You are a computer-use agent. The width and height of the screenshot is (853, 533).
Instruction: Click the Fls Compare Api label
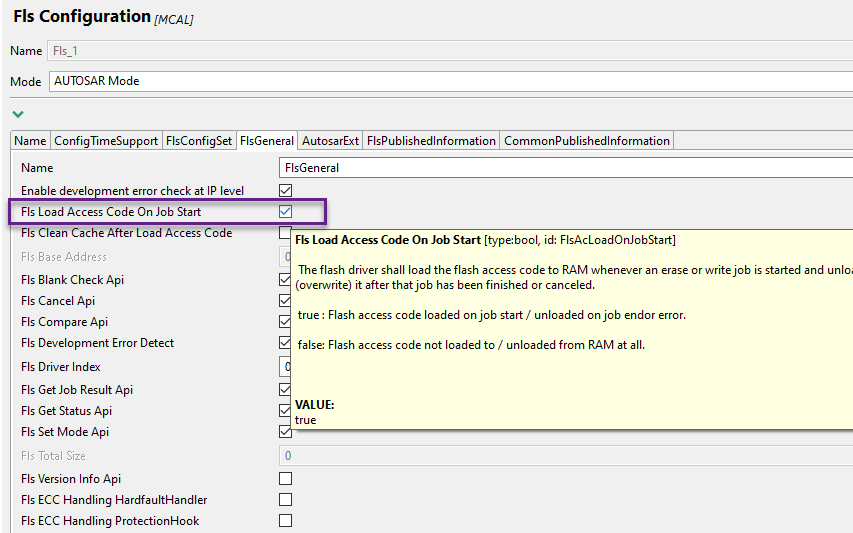pos(64,322)
